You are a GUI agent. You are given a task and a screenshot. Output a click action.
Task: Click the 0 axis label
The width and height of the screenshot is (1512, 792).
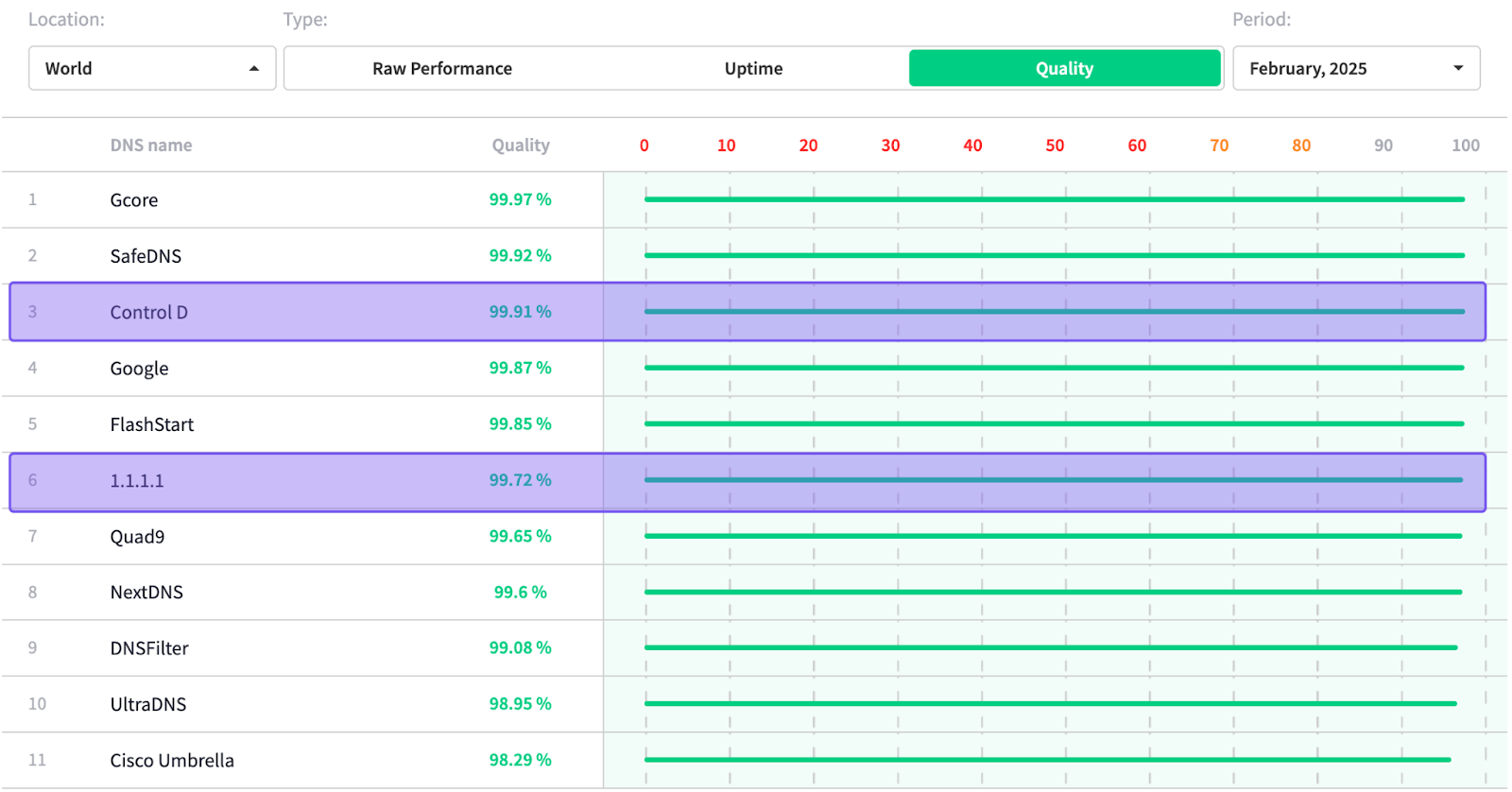point(644,146)
